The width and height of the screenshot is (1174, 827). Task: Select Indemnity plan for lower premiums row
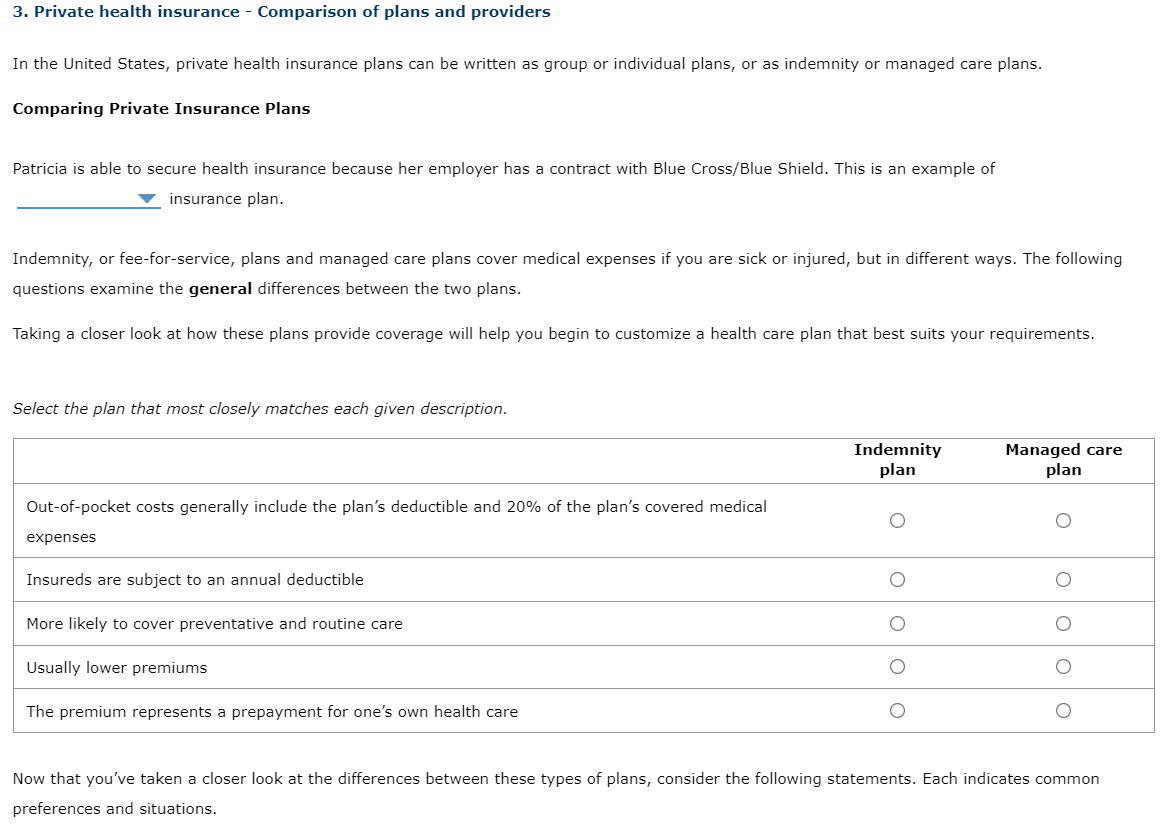pos(897,667)
